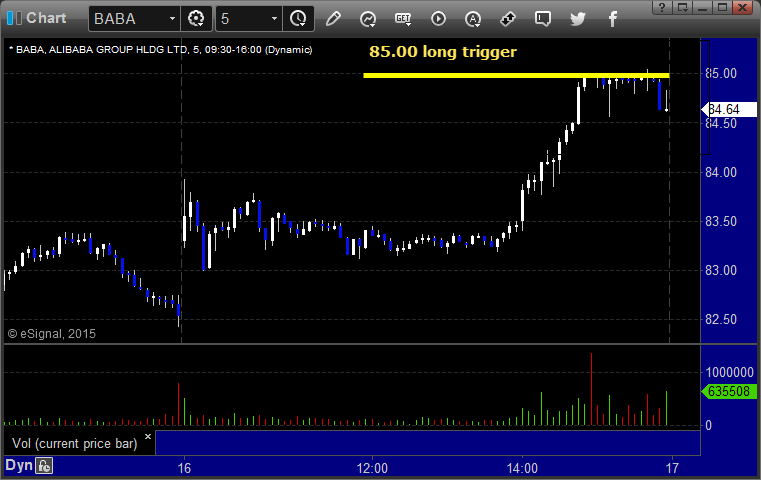Image resolution: width=761 pixels, height=480 pixels.
Task: Click the 82.50 price axis label
Action: pyautogui.click(x=721, y=319)
